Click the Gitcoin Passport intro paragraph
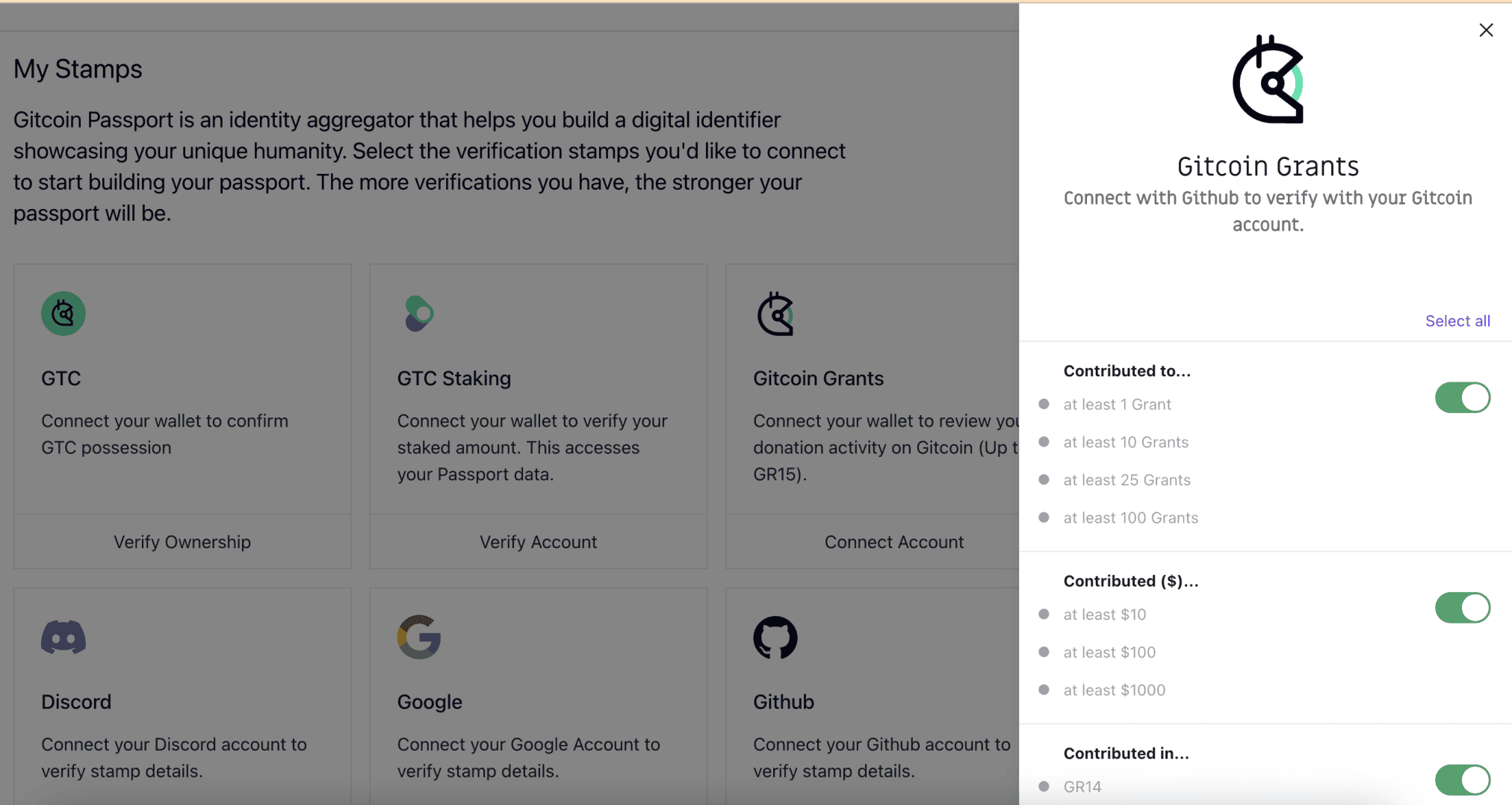The width and height of the screenshot is (1512, 805). coord(430,167)
